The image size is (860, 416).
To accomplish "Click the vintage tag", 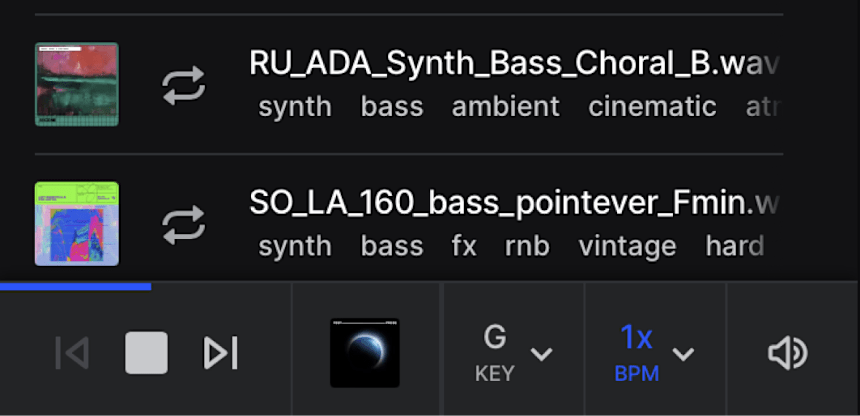I will [627, 246].
